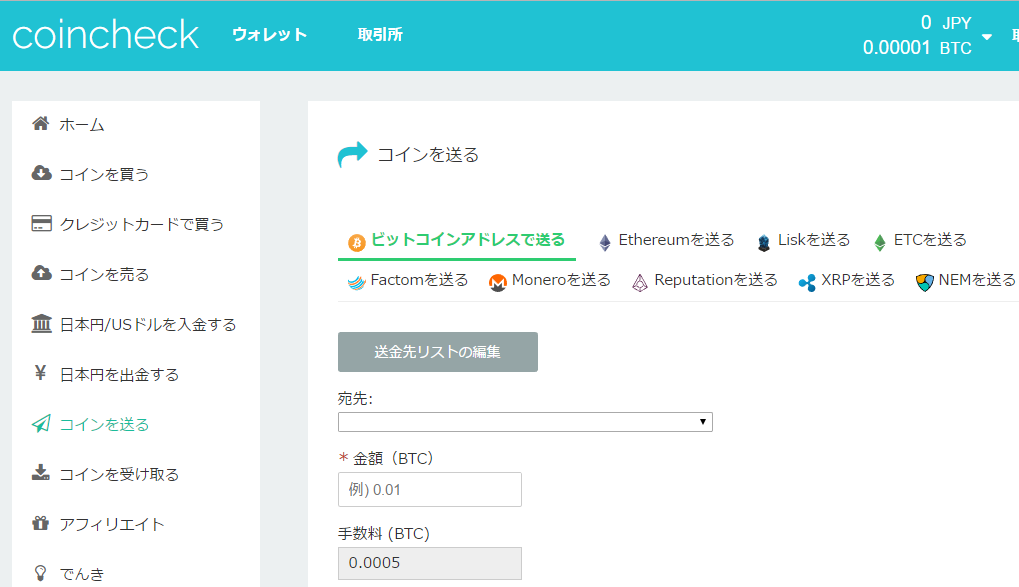Open the Moneroを送る tab
This screenshot has width=1019, height=587.
point(550,281)
